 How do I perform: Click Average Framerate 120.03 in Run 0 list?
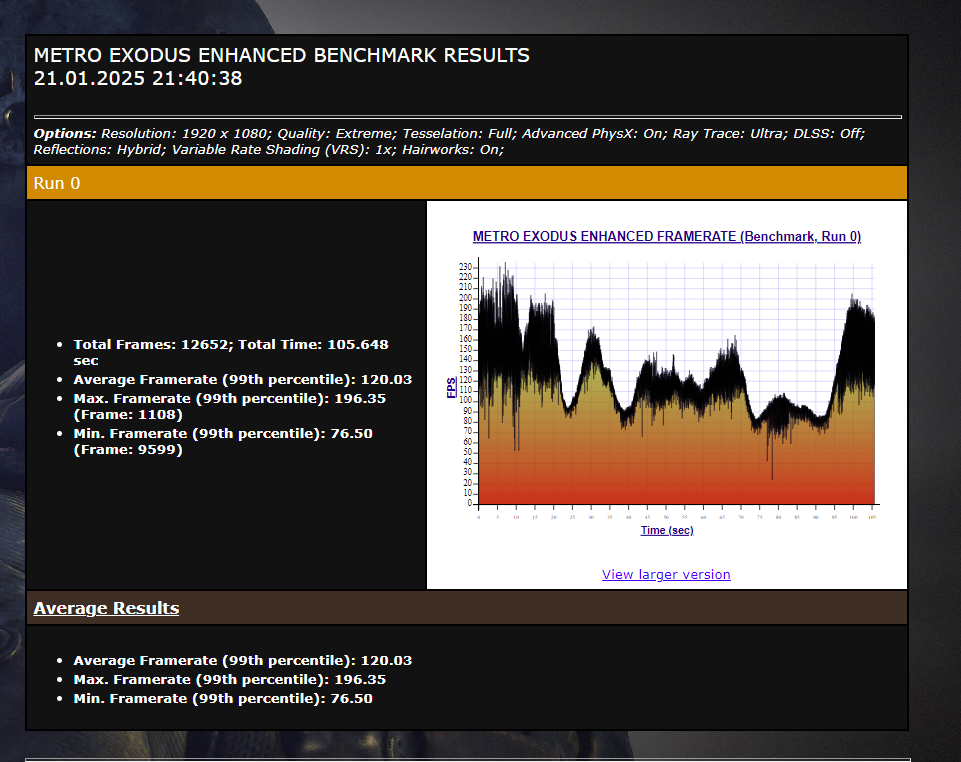[x=243, y=379]
